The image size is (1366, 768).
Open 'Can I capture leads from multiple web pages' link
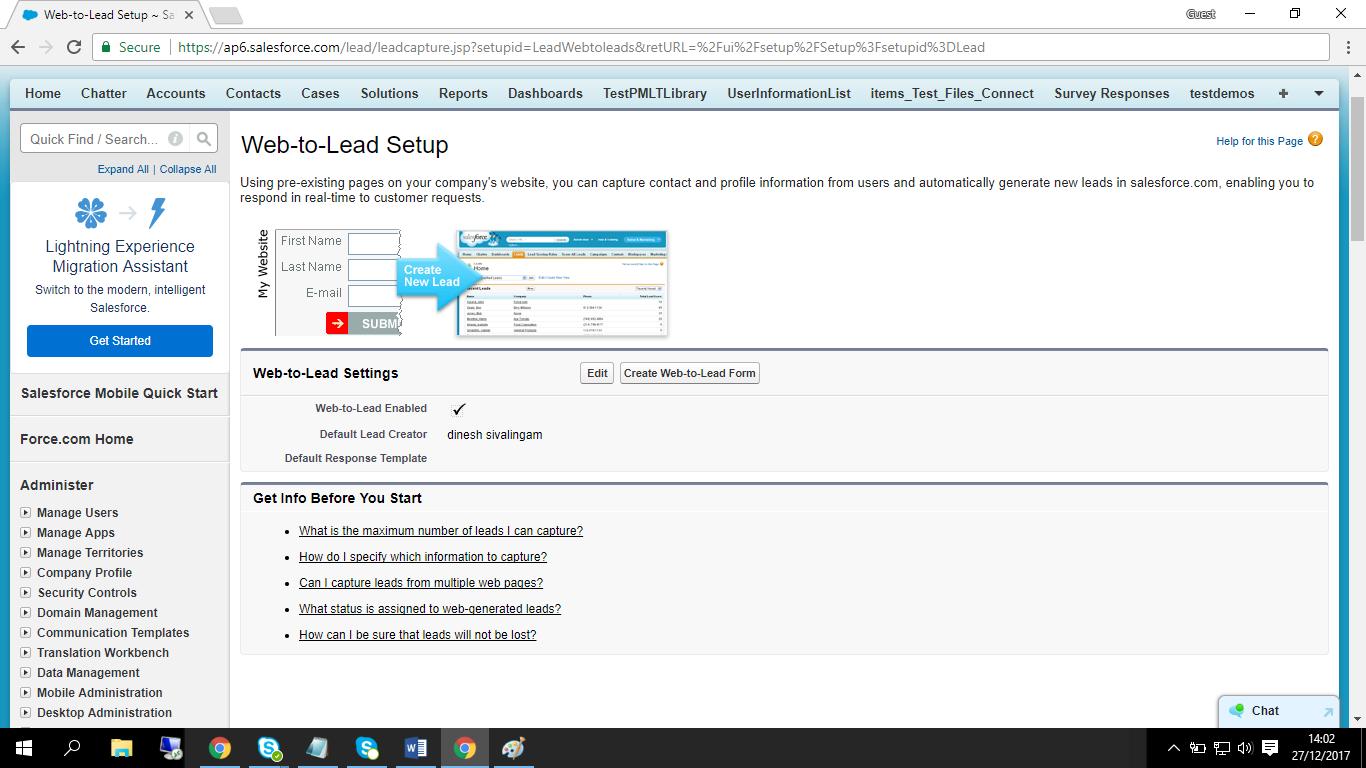(x=421, y=583)
